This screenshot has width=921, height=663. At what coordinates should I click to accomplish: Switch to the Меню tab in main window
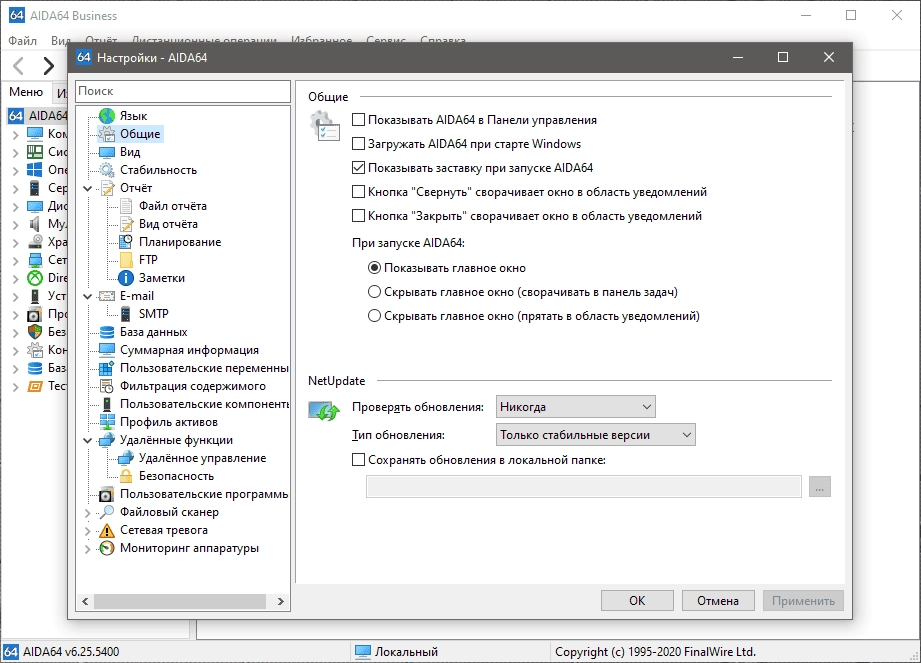point(26,92)
